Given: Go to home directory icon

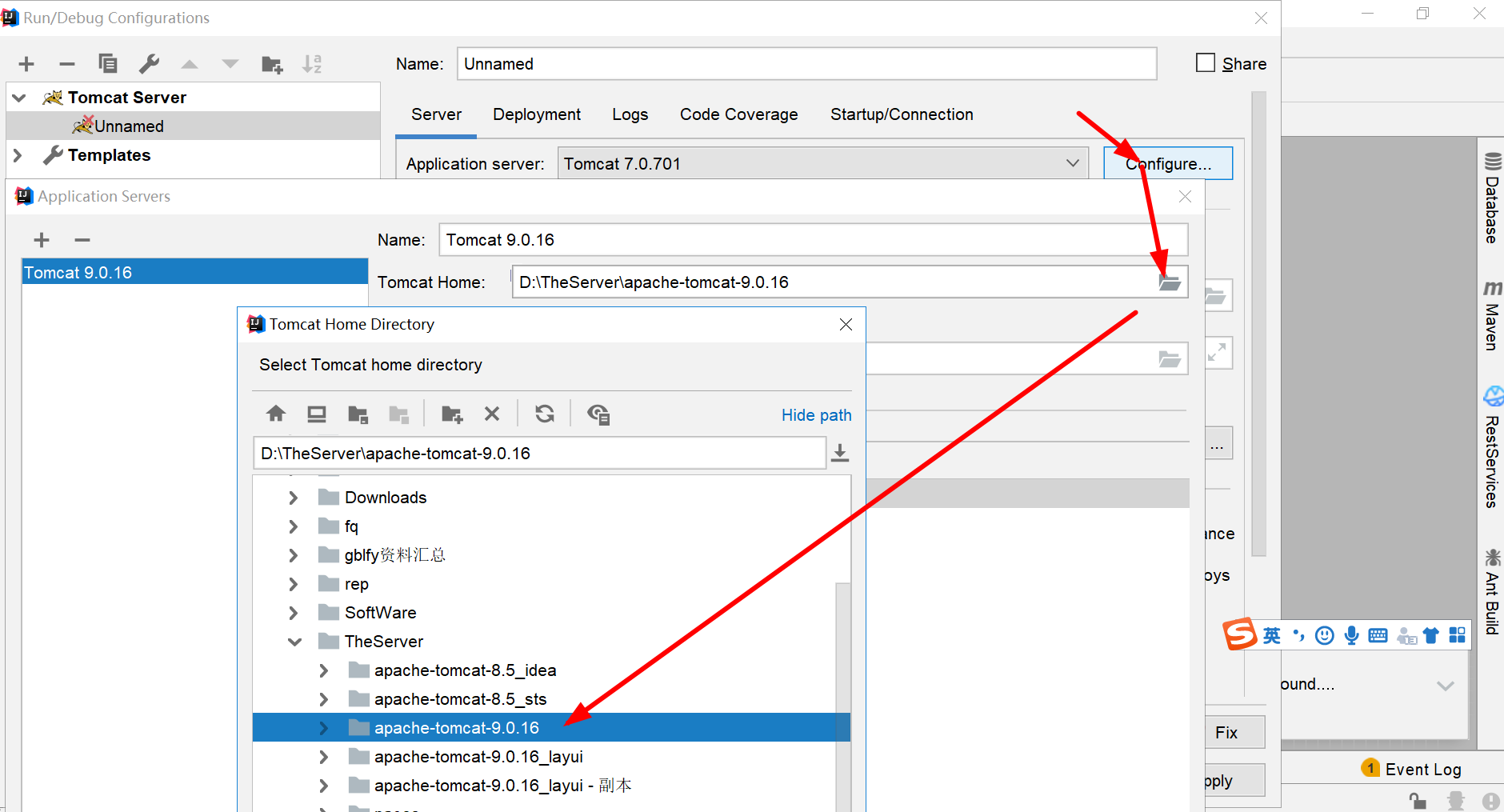Looking at the screenshot, I should (276, 414).
